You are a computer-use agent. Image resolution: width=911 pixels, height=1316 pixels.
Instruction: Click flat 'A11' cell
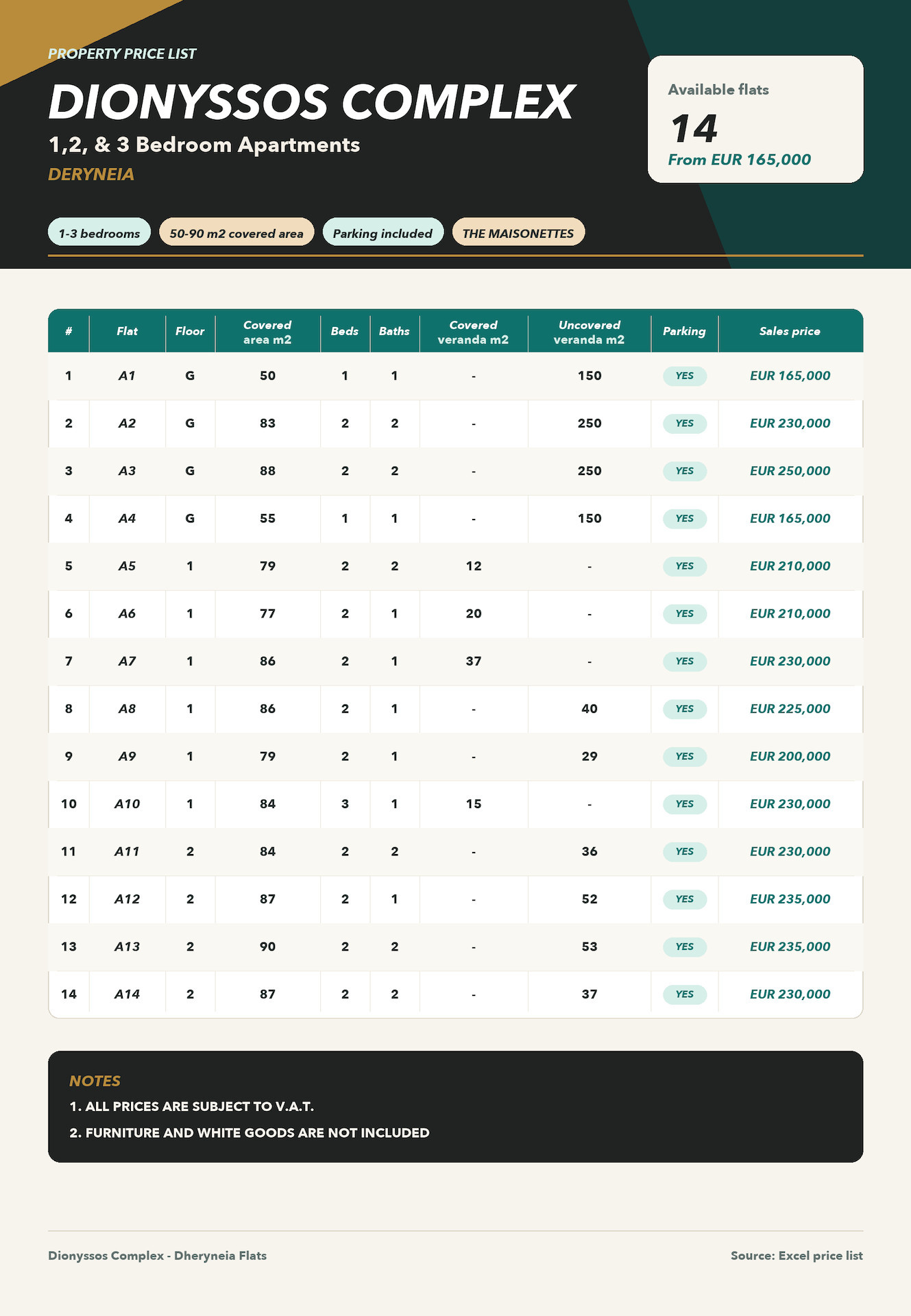[x=127, y=851]
